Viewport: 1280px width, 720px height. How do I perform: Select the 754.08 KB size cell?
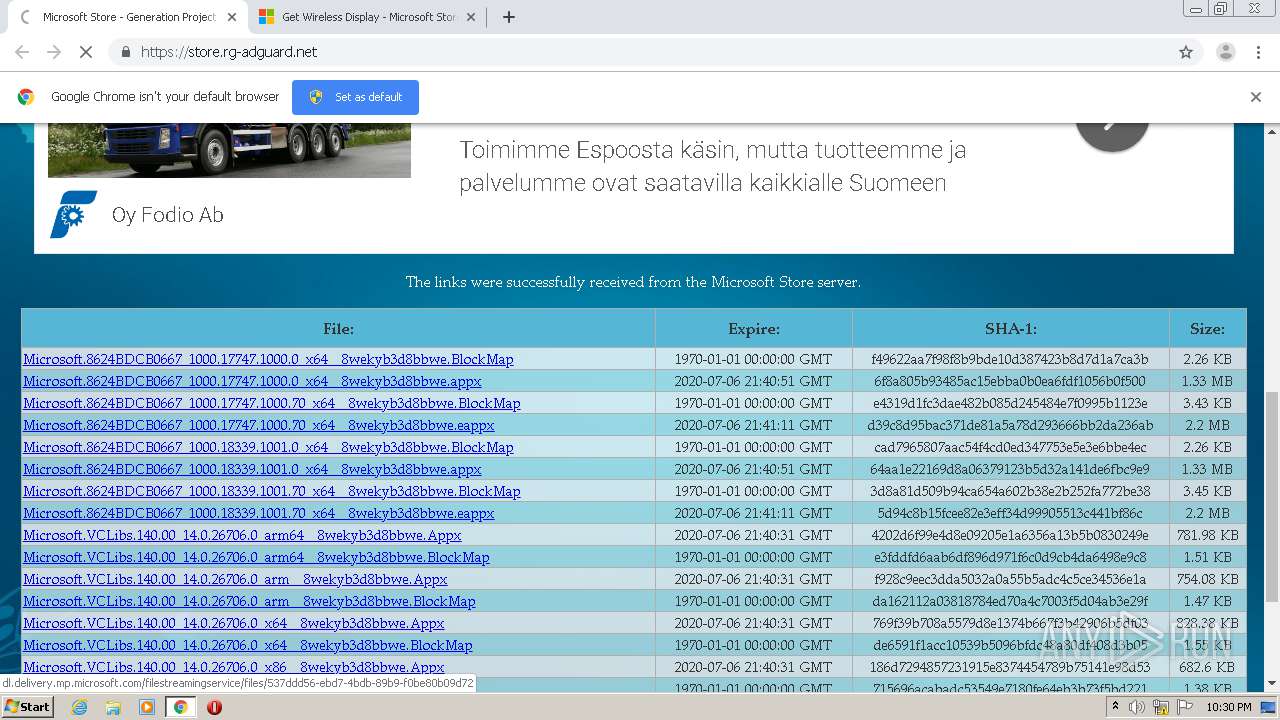pos(1208,579)
